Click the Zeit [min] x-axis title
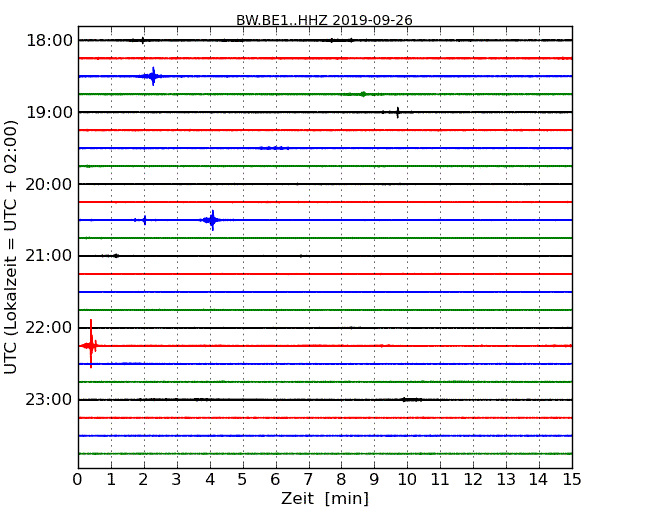This screenshot has height=520, width=650. 325,498
